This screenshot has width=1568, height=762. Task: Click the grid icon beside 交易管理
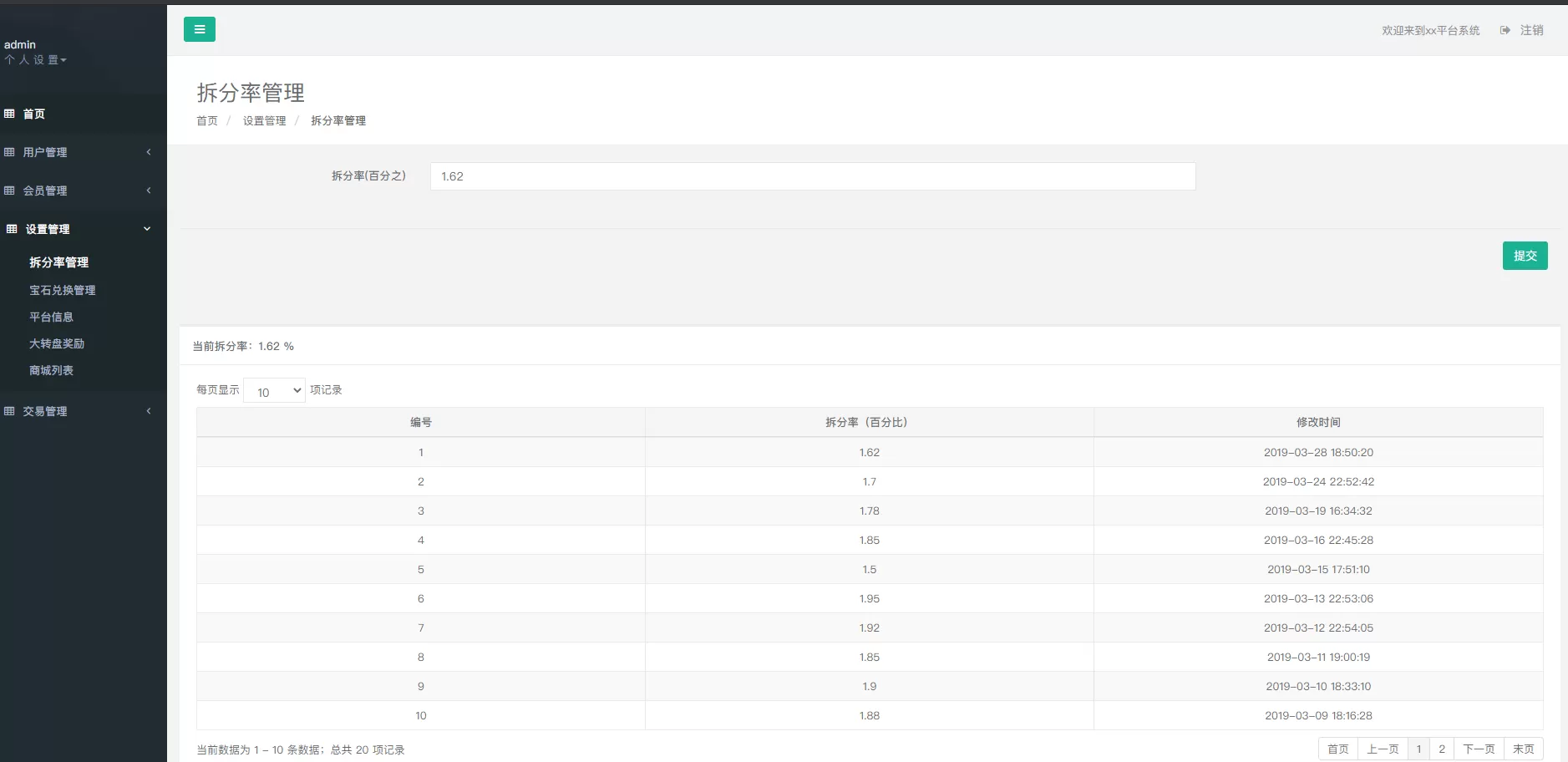9,411
